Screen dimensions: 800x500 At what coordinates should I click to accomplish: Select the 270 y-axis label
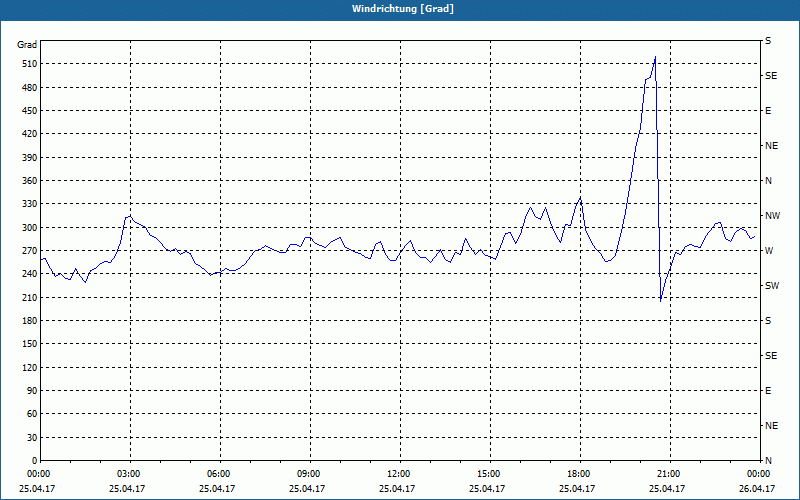coord(30,251)
